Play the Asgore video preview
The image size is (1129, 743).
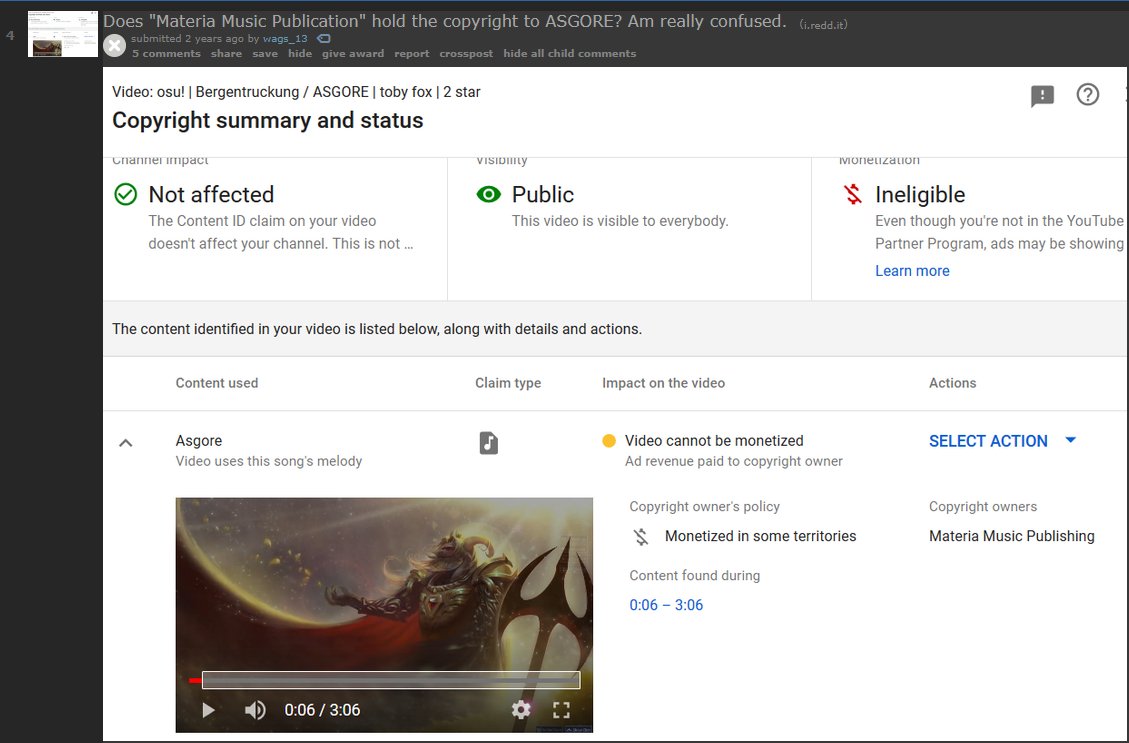(x=208, y=710)
